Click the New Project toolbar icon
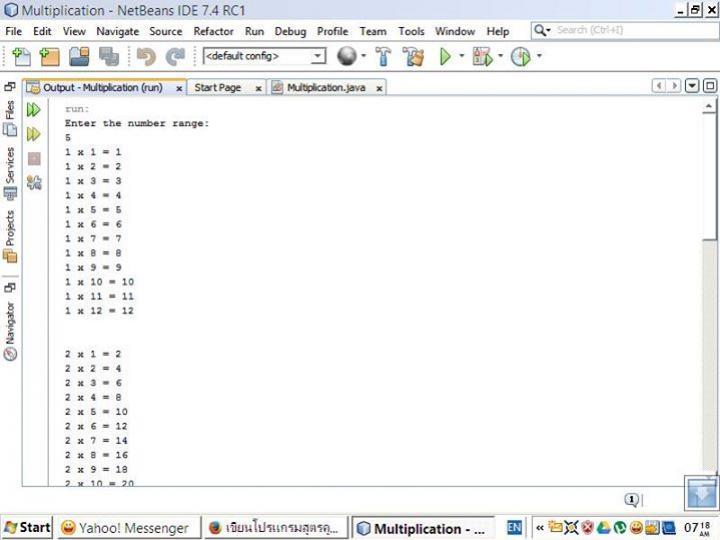The height and width of the screenshot is (540, 720). 50,56
